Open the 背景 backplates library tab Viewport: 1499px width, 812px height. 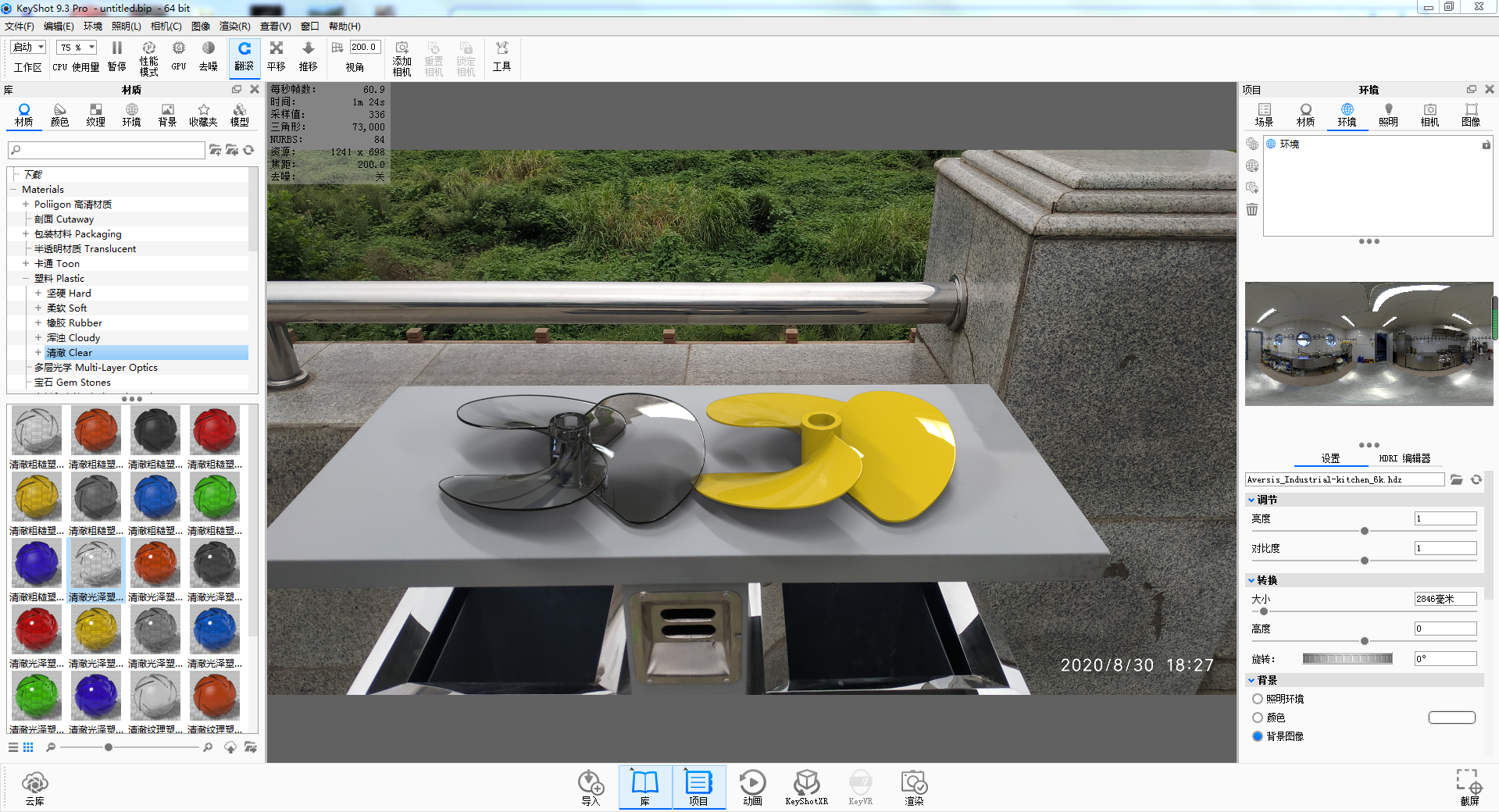[168, 115]
